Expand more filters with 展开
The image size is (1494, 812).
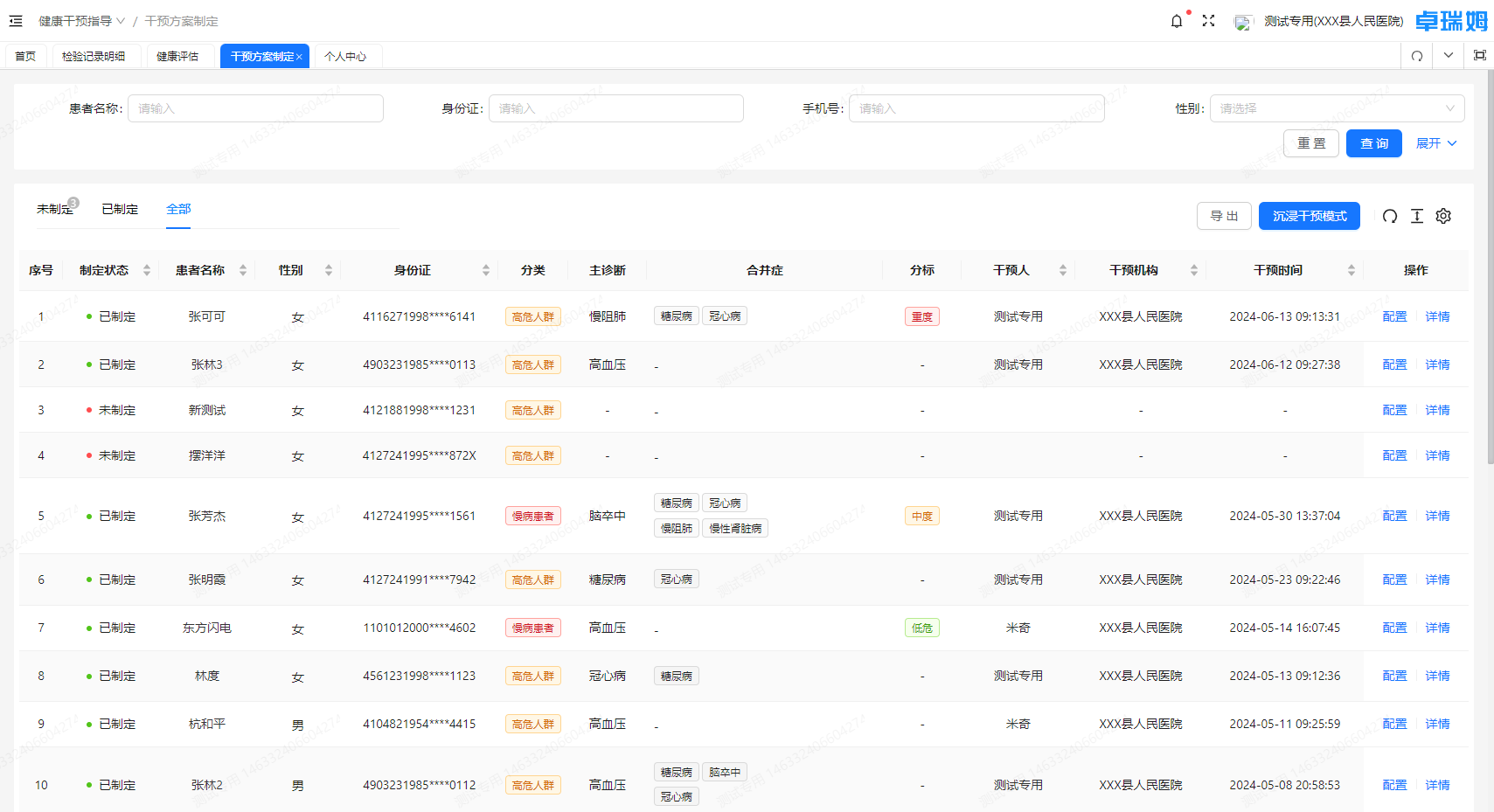click(1435, 143)
